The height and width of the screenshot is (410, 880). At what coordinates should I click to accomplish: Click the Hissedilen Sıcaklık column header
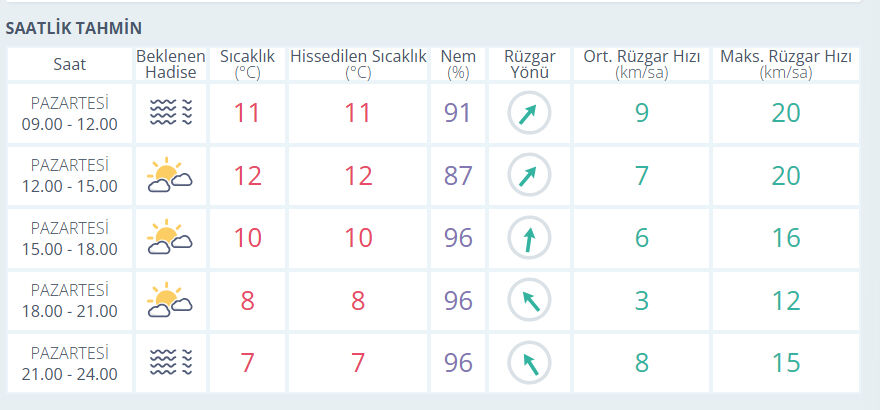(x=358, y=64)
